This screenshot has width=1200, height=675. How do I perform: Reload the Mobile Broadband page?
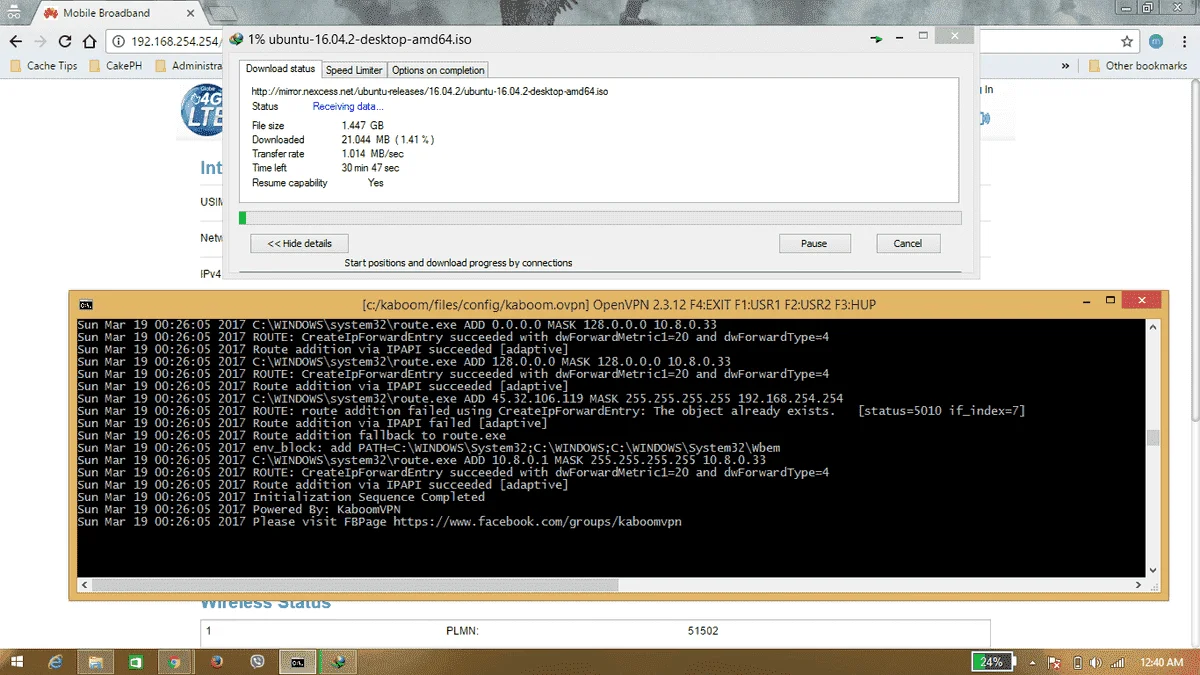pyautogui.click(x=65, y=42)
